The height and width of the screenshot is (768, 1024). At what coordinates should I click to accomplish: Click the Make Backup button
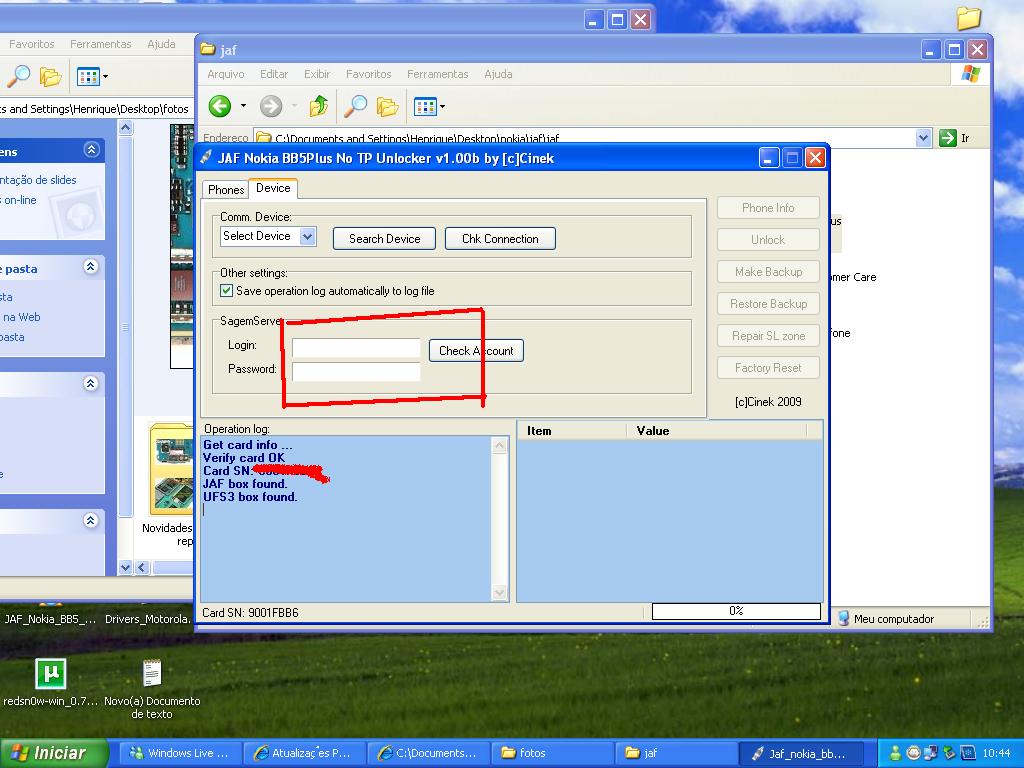click(768, 272)
